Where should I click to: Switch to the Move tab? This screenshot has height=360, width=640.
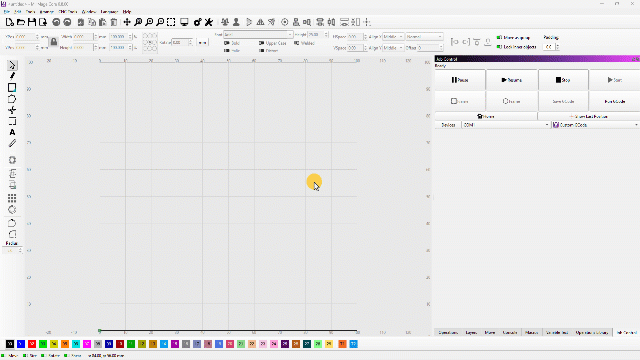click(490, 333)
